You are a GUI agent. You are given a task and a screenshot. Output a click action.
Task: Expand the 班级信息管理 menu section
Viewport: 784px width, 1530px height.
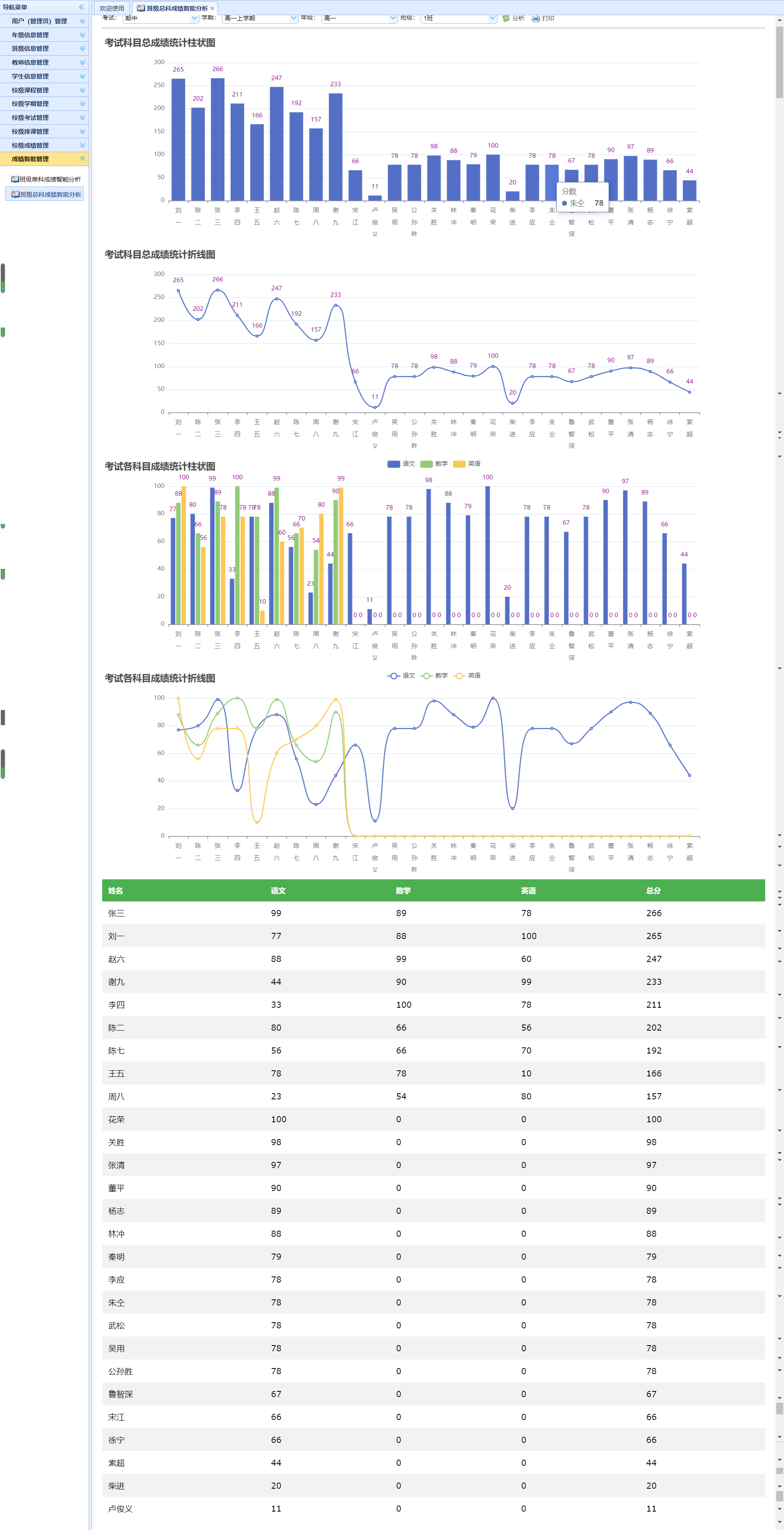click(x=45, y=49)
